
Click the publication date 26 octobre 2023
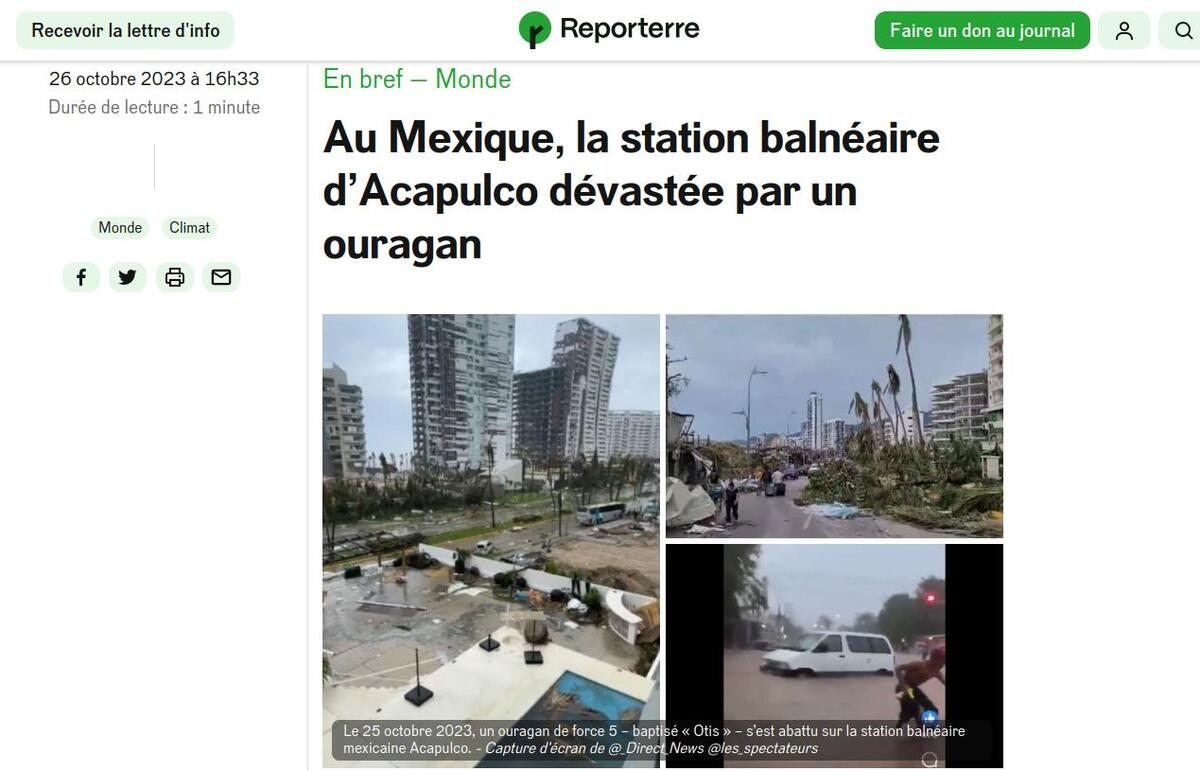pos(154,79)
